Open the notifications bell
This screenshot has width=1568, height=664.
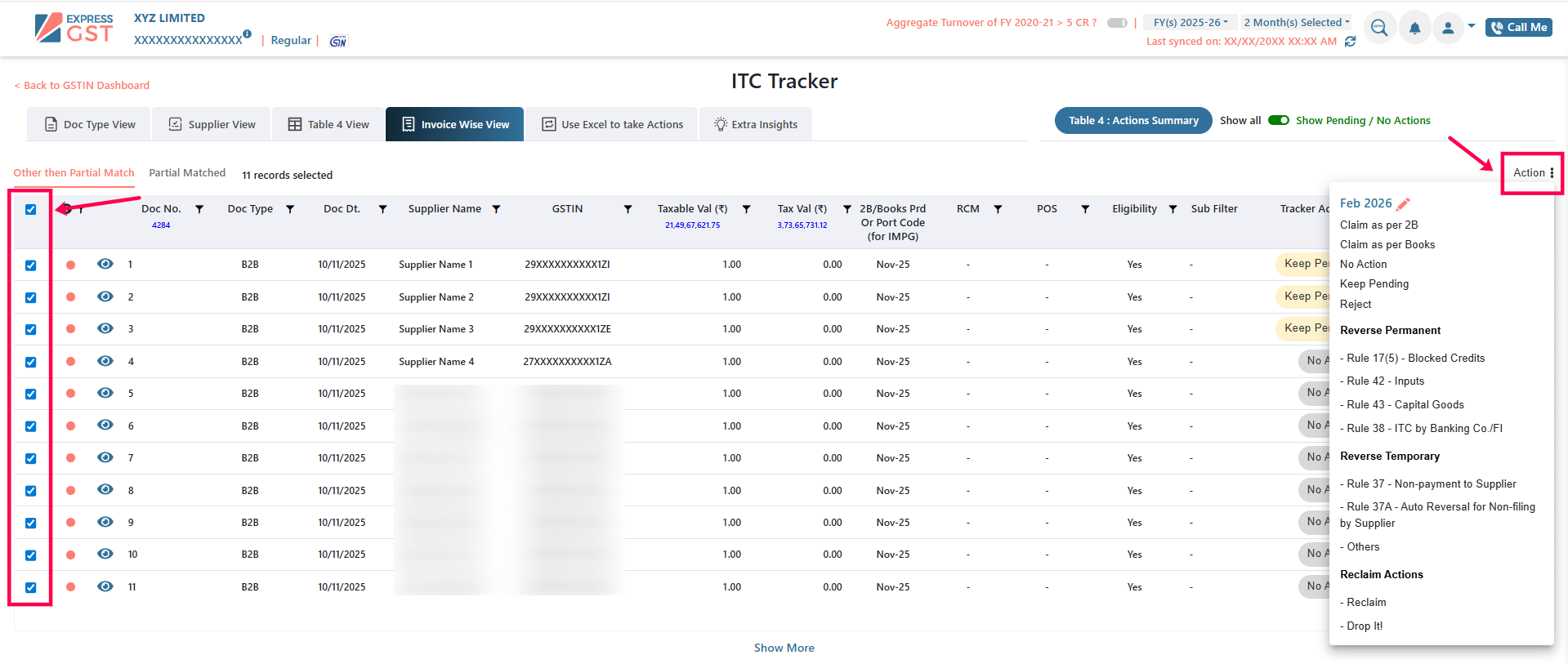pos(1414,28)
